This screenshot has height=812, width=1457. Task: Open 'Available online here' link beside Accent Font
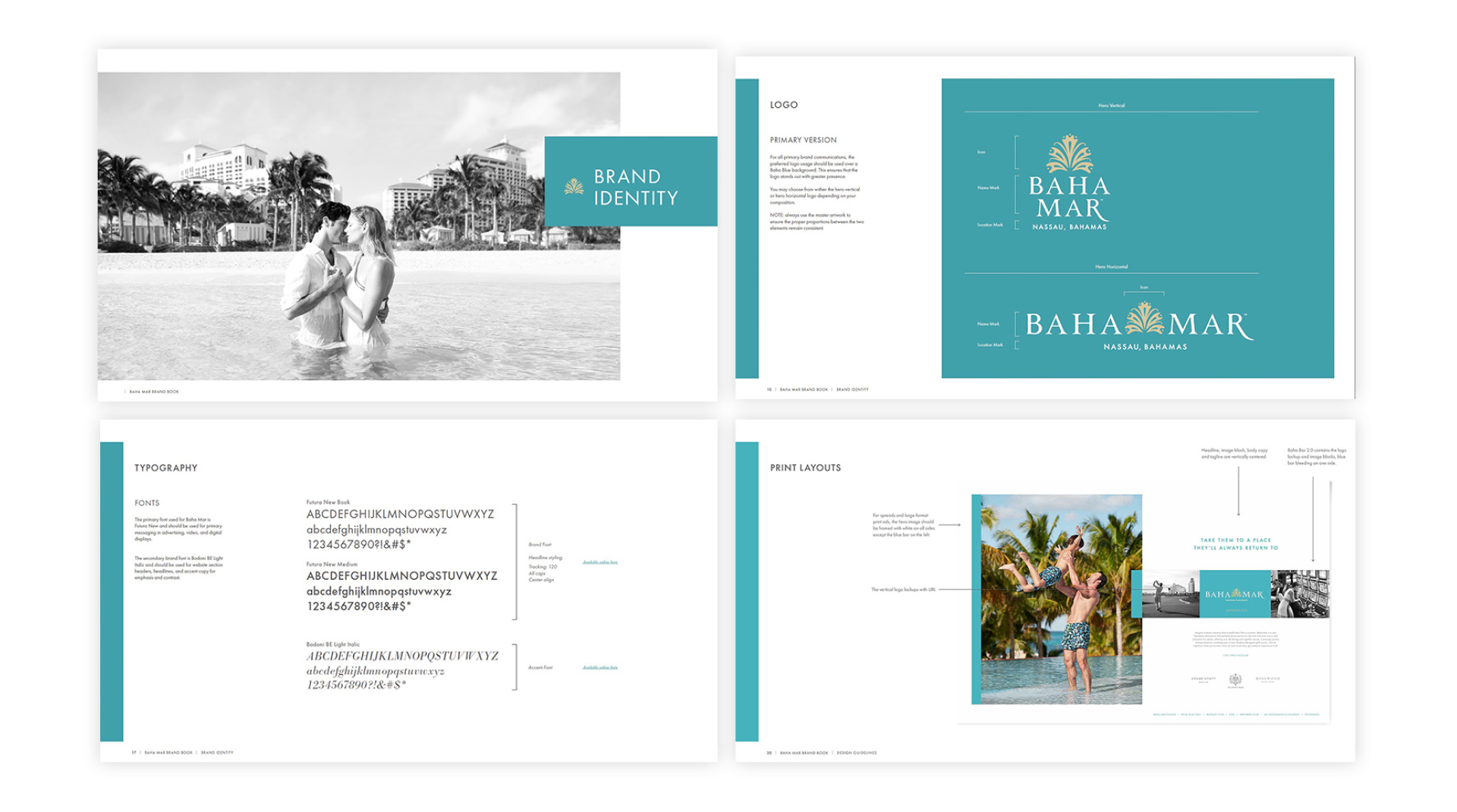pyautogui.click(x=599, y=668)
